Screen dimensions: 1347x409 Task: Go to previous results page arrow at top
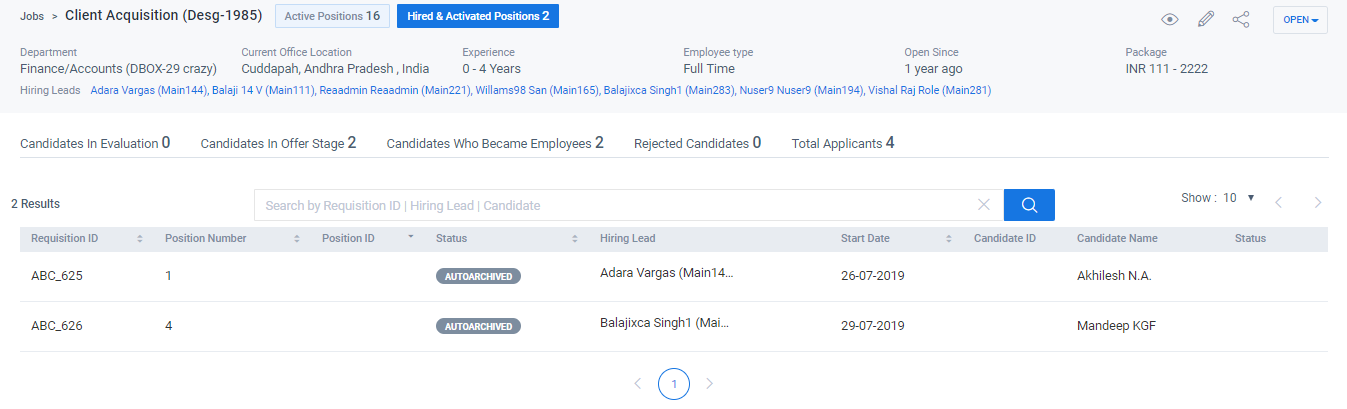click(x=1278, y=202)
